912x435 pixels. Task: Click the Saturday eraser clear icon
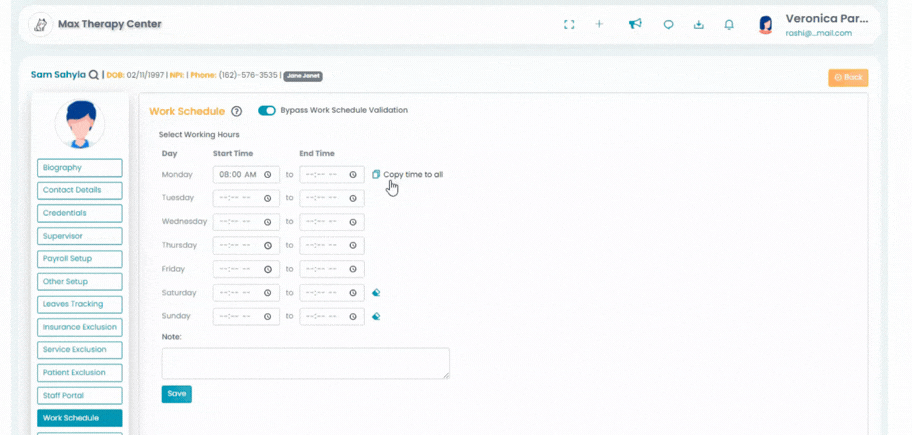376,293
